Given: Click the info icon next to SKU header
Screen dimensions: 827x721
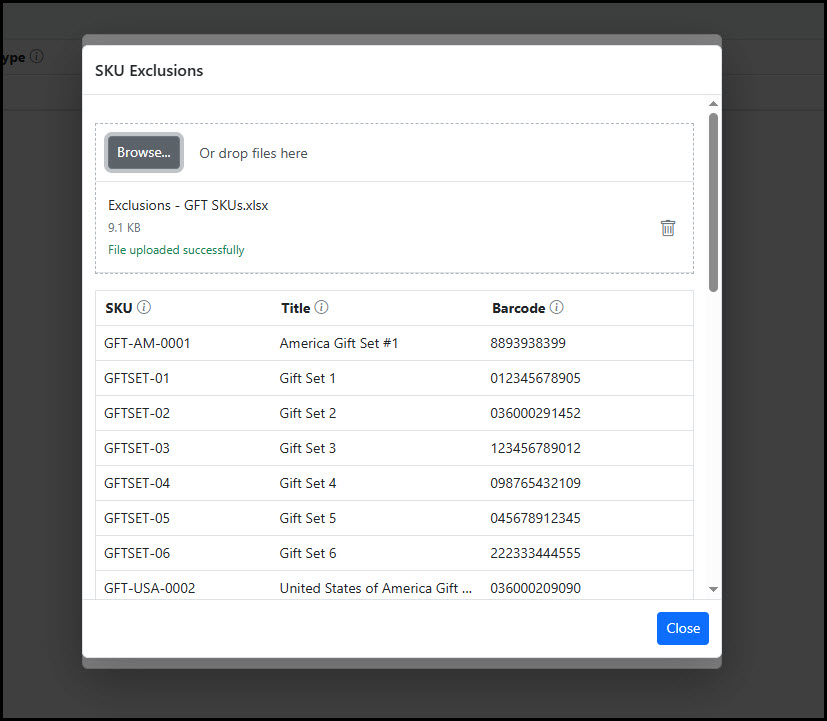Looking at the screenshot, I should pyautogui.click(x=144, y=308).
